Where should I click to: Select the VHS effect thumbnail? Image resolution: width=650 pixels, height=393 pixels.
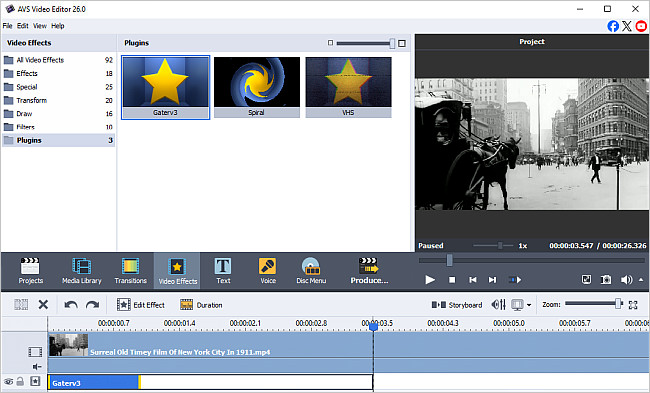point(348,87)
